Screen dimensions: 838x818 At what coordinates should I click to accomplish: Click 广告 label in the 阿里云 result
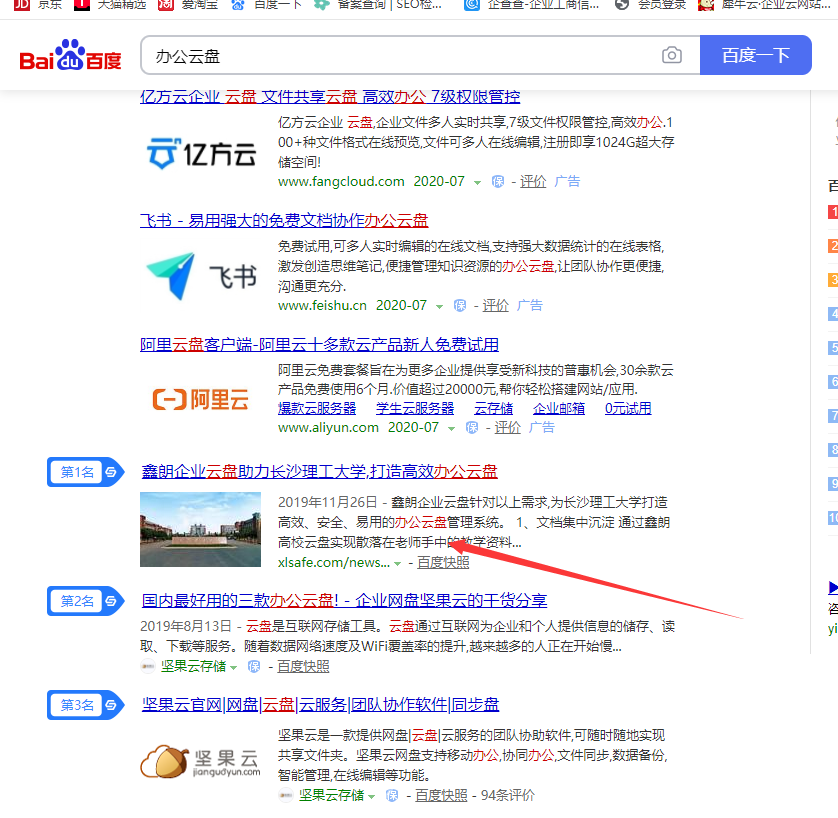541,427
